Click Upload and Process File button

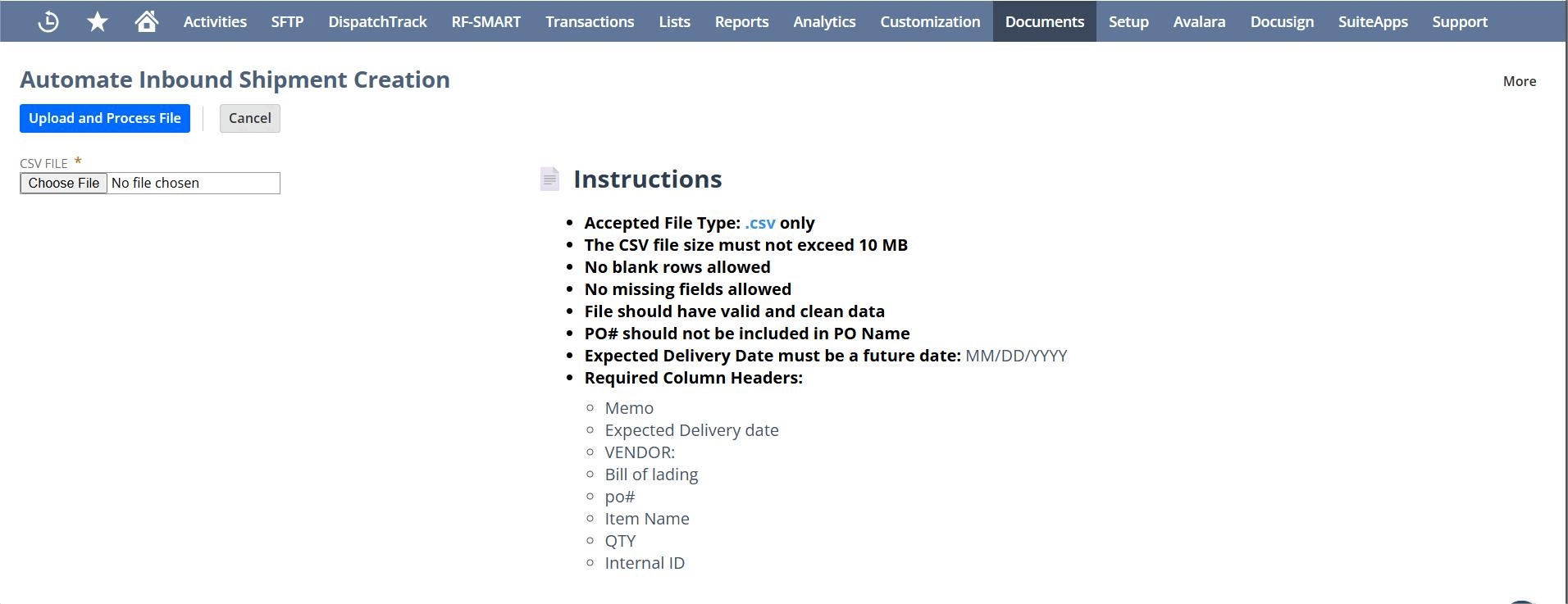pos(105,118)
